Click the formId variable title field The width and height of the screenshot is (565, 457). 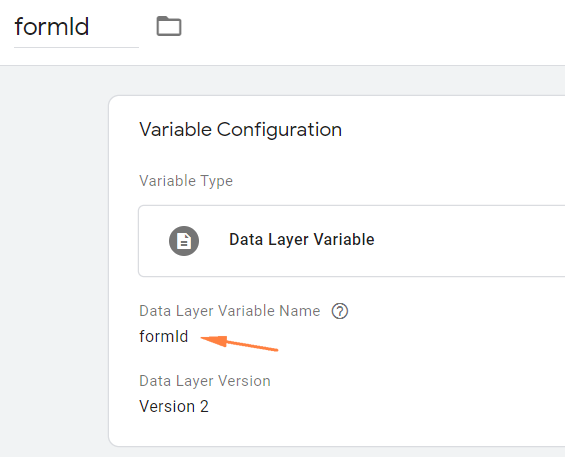[x=76, y=27]
